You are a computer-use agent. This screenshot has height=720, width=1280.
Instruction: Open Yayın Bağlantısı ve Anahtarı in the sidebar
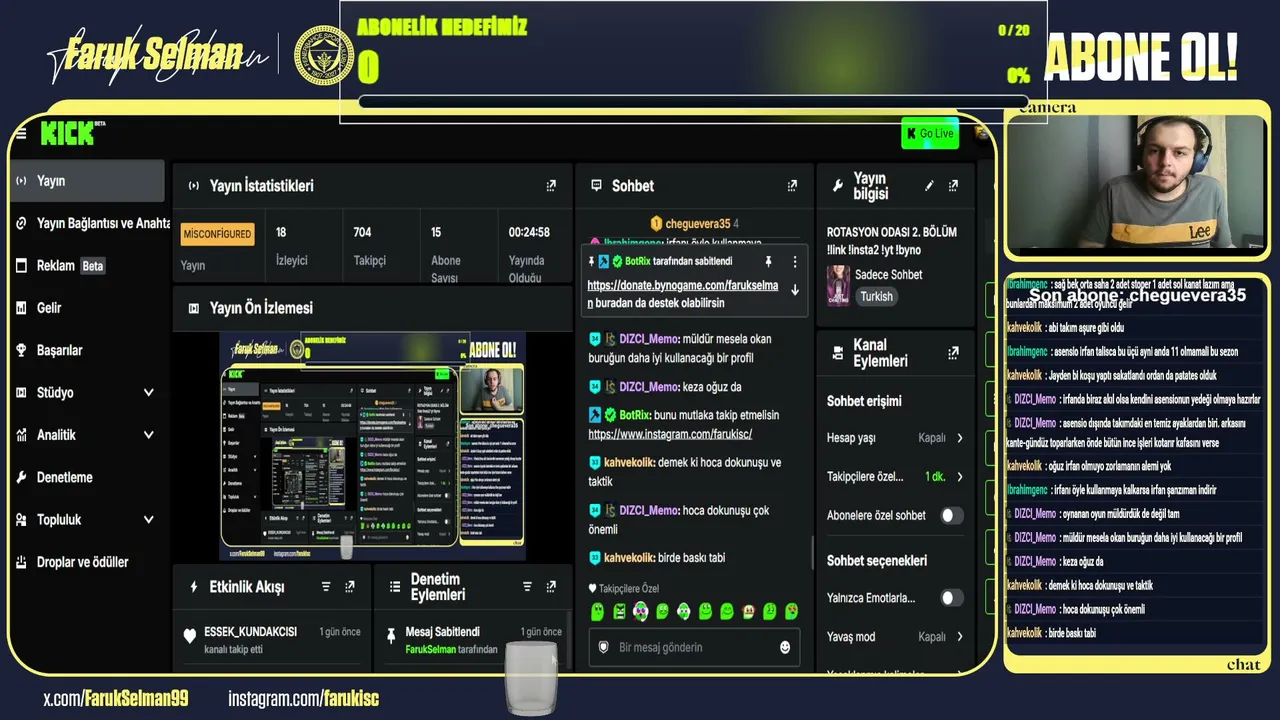click(x=92, y=223)
